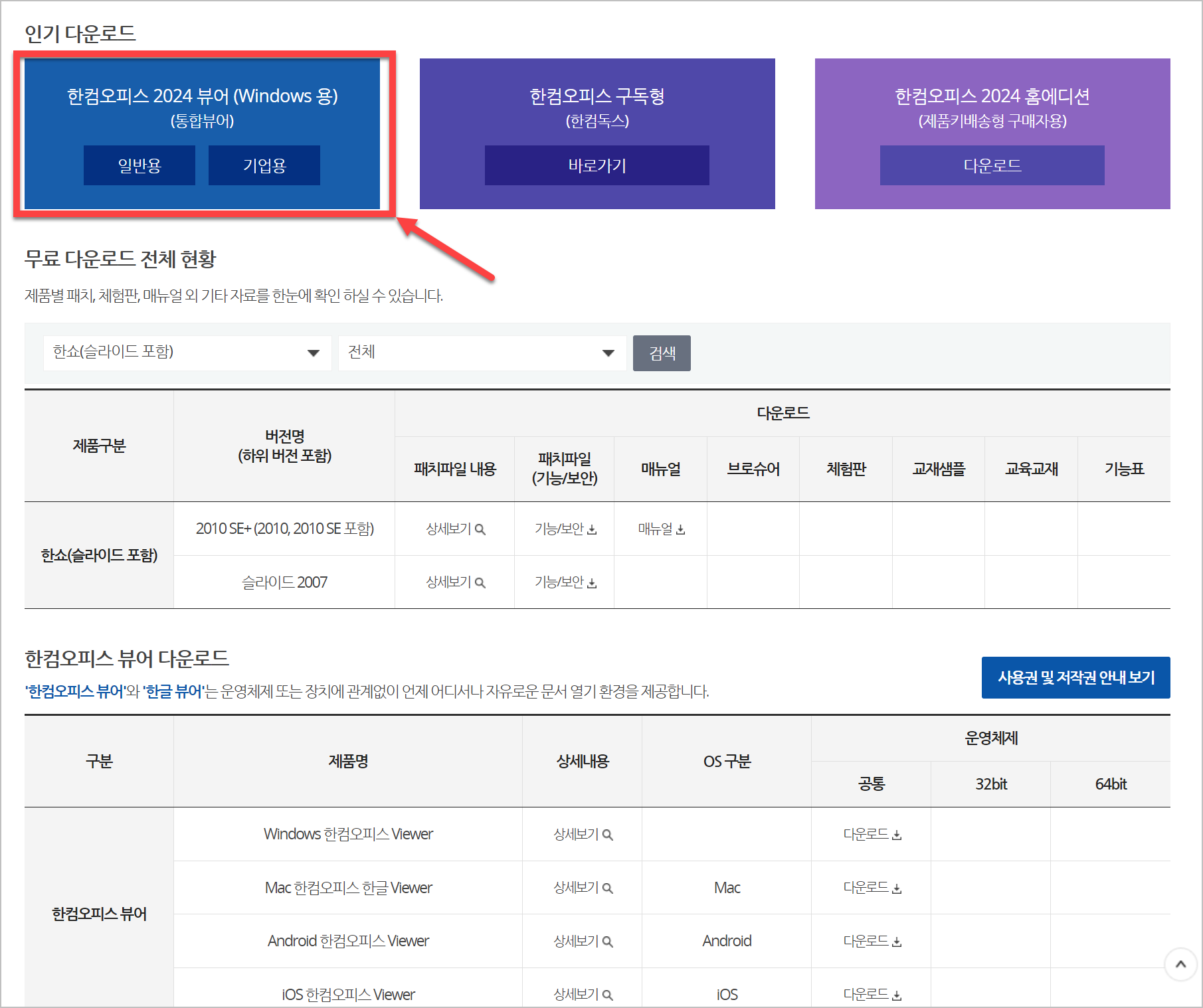Click iOS 한컴오피스 Viewer product name
1203x1008 pixels.
(x=348, y=995)
